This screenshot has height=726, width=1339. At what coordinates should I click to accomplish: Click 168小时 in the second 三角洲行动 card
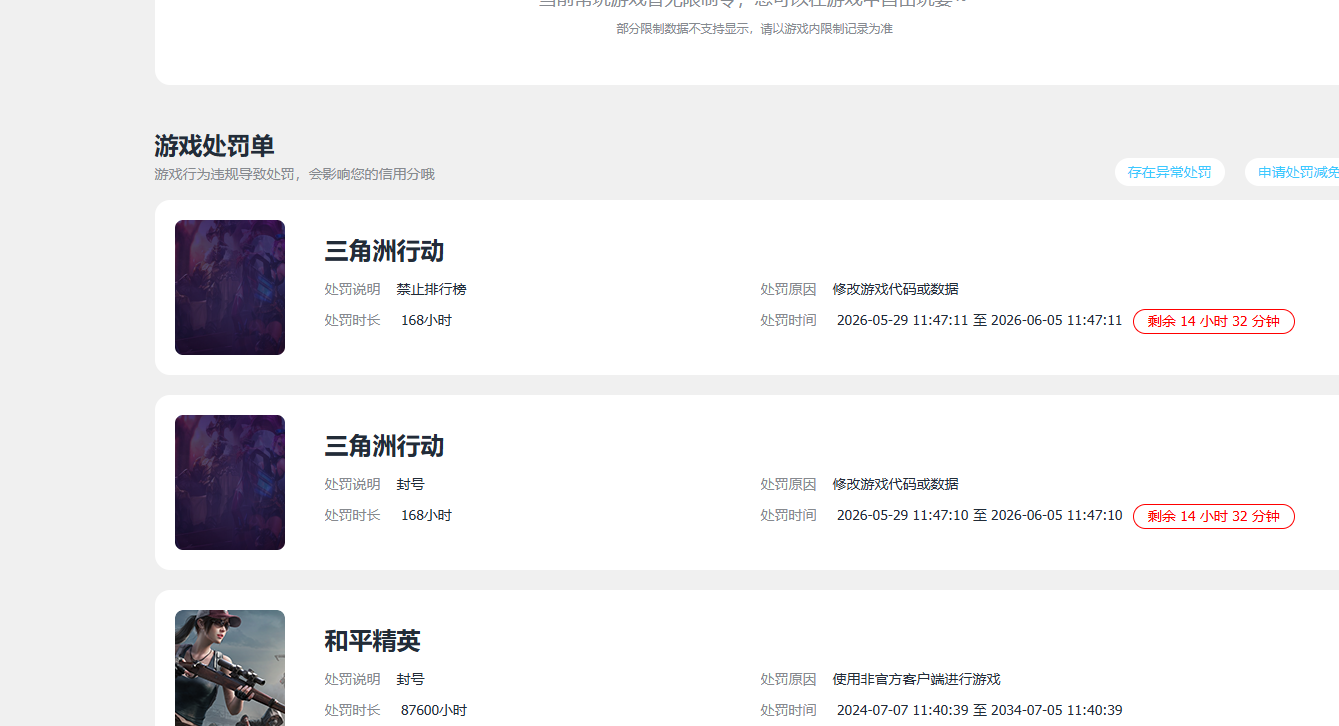point(426,515)
